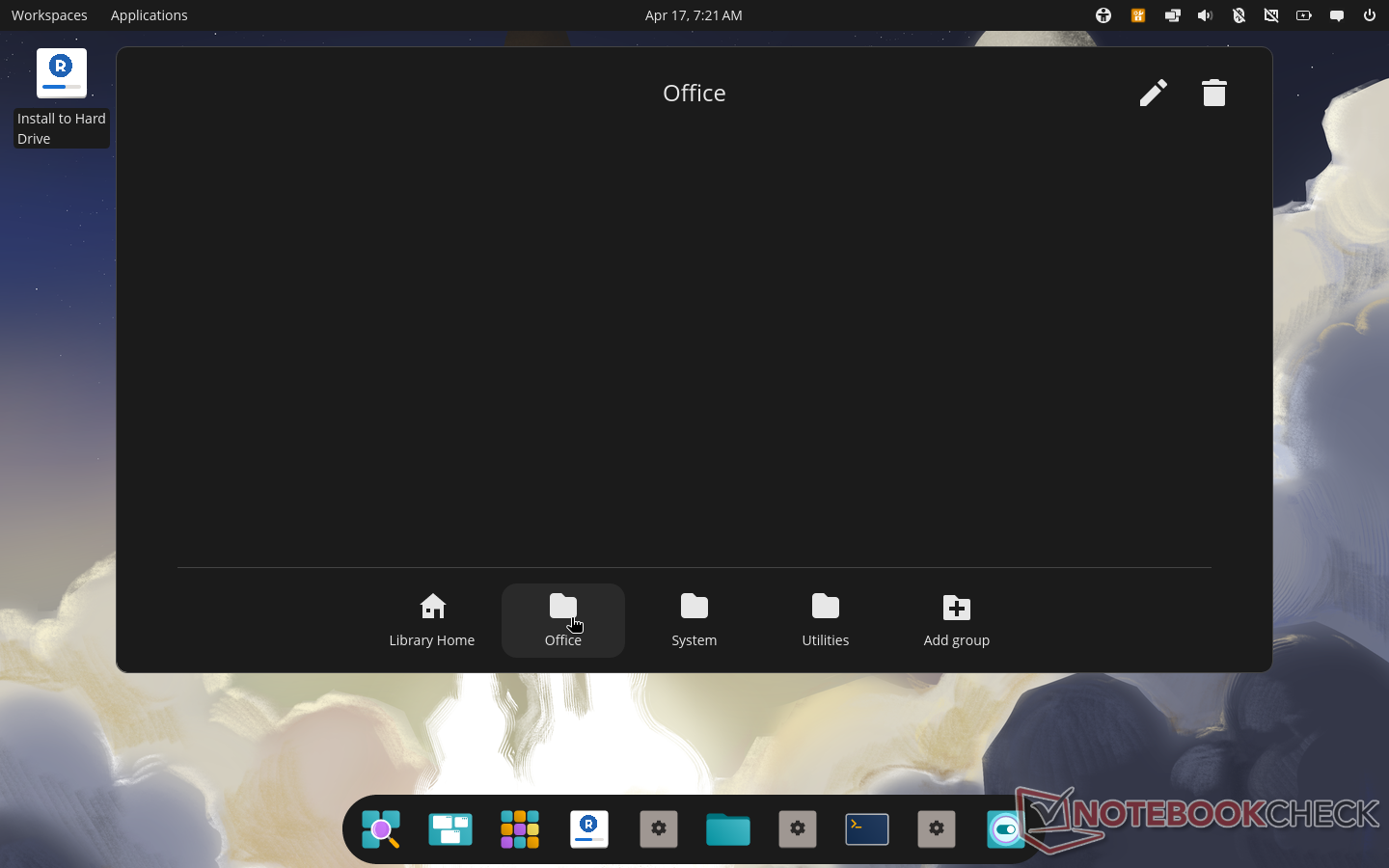Expand the sound volume applet
Image resolution: width=1389 pixels, height=868 pixels.
1205,15
